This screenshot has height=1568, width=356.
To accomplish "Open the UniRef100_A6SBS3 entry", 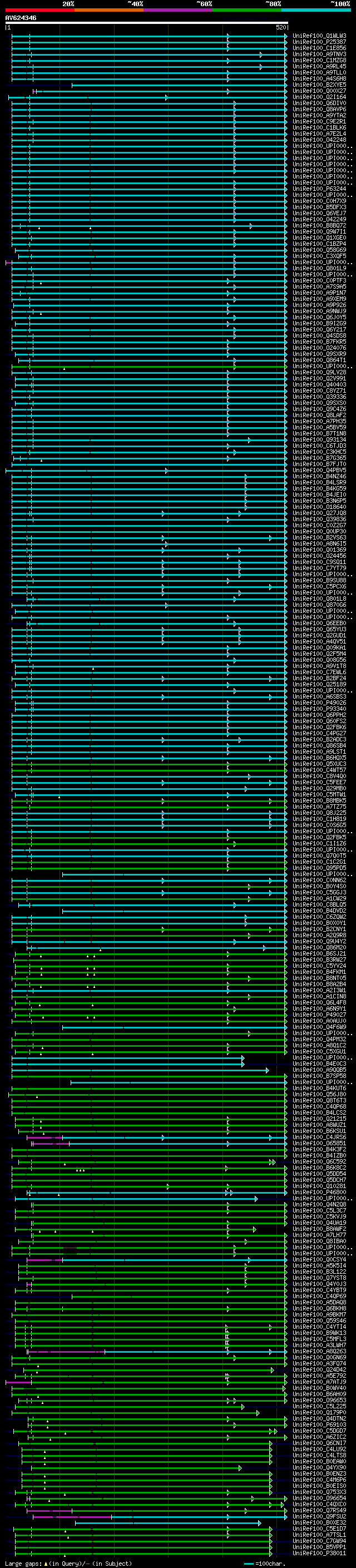I will [x=319, y=696].
